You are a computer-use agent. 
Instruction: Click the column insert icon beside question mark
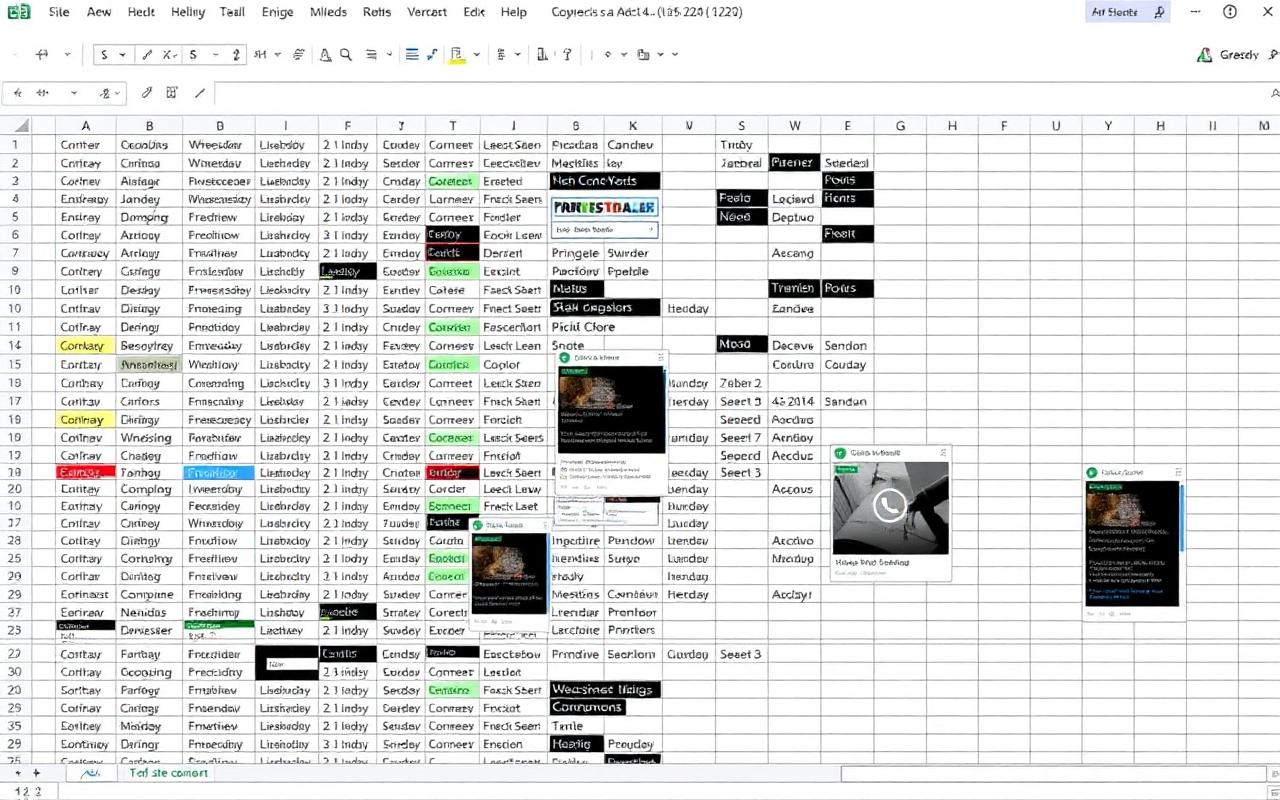(542, 54)
